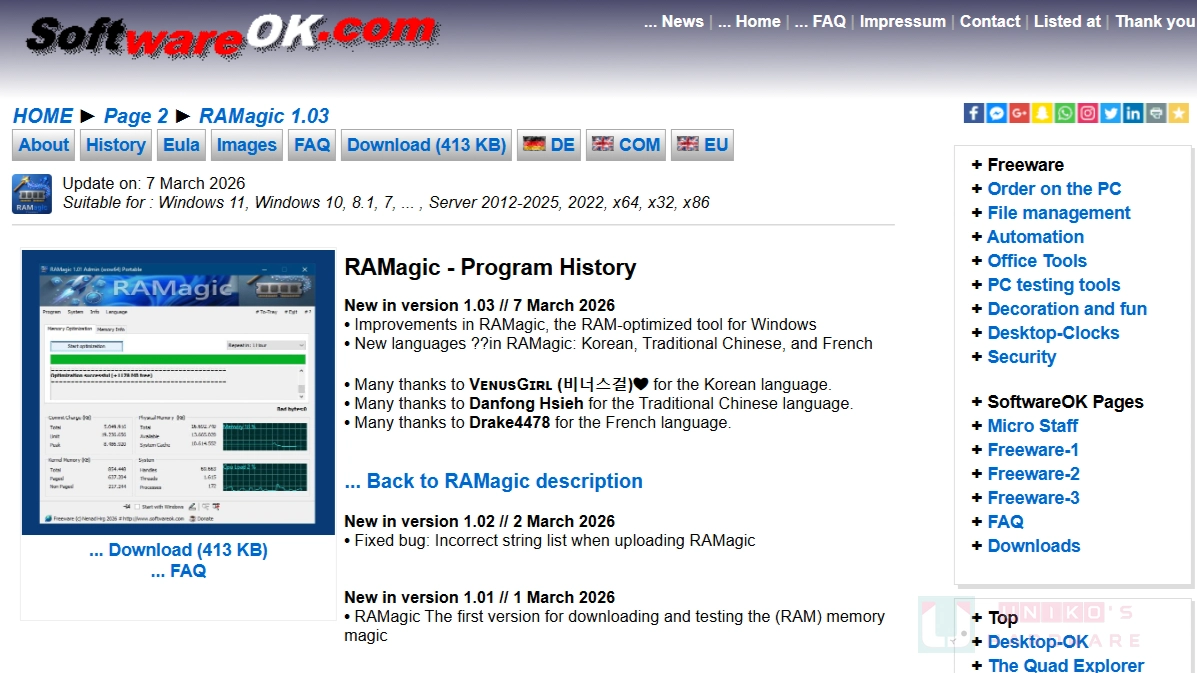Viewport: 1197px width, 673px height.
Task: Select the 'New in version 1.03 // 7 March 2026' heading
Action: [x=479, y=305]
